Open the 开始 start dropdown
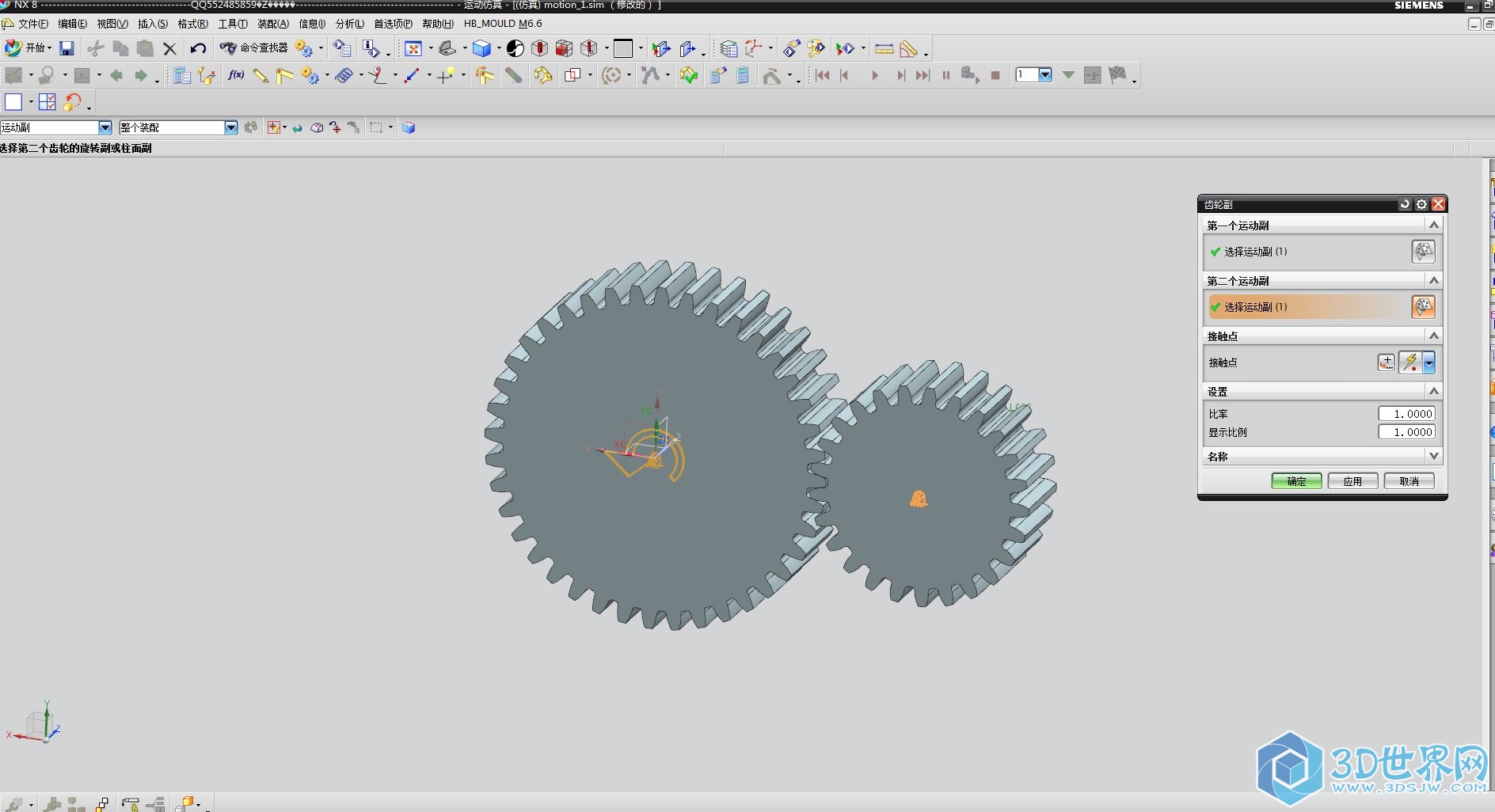Screen dimensions: 1495x812 [x=28, y=48]
